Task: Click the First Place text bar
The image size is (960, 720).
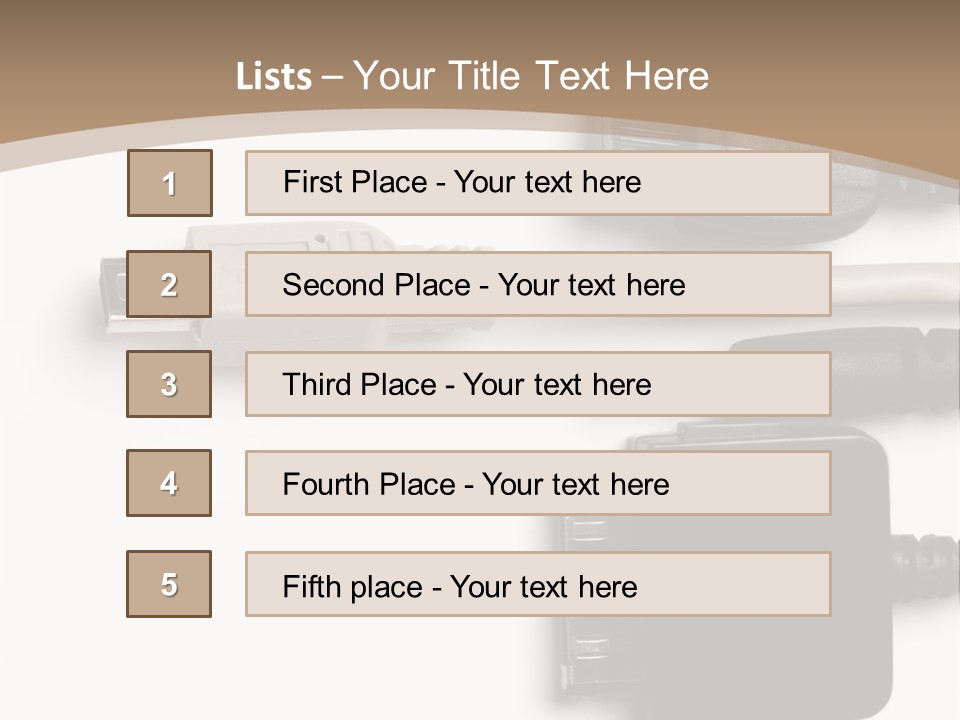Action: pyautogui.click(x=538, y=183)
